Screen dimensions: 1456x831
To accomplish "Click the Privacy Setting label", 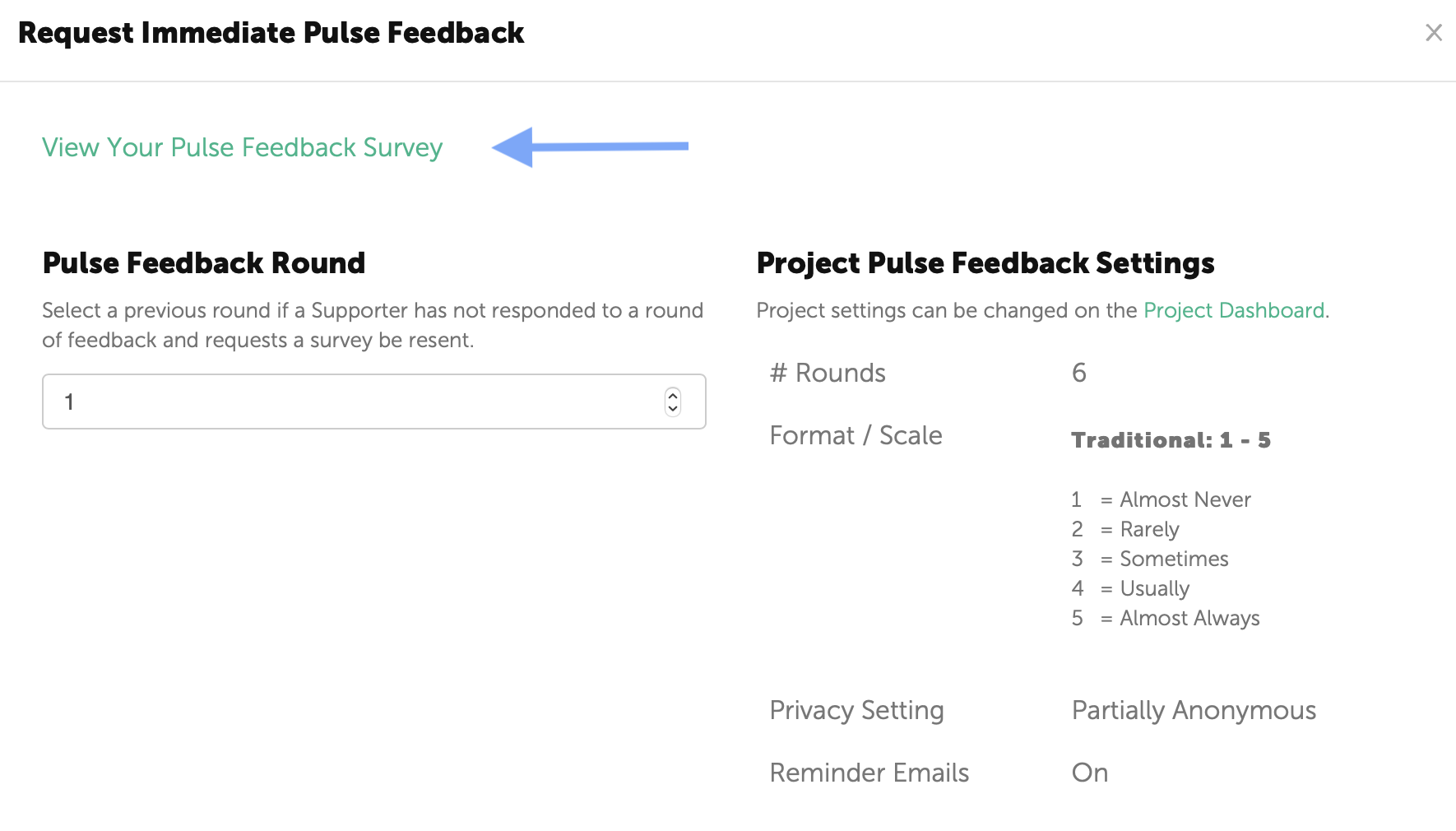I will point(856,710).
